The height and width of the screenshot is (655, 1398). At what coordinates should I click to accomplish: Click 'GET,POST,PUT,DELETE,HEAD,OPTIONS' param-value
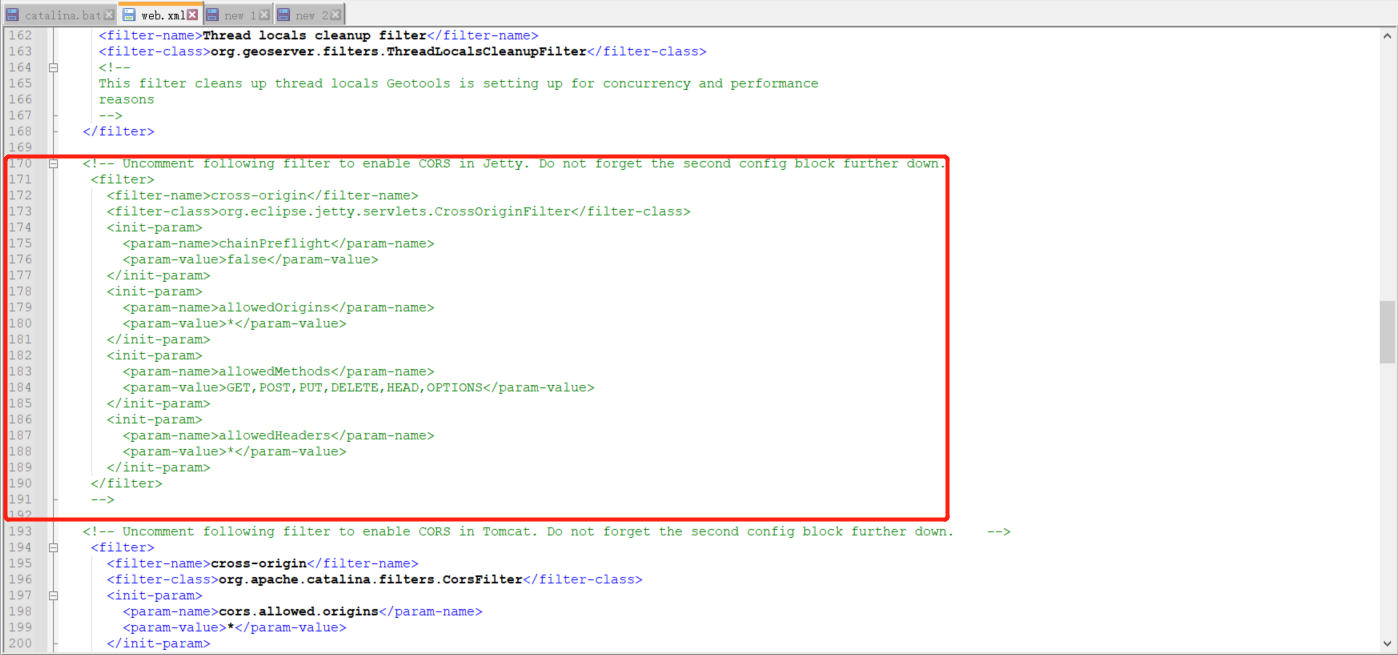pos(354,388)
